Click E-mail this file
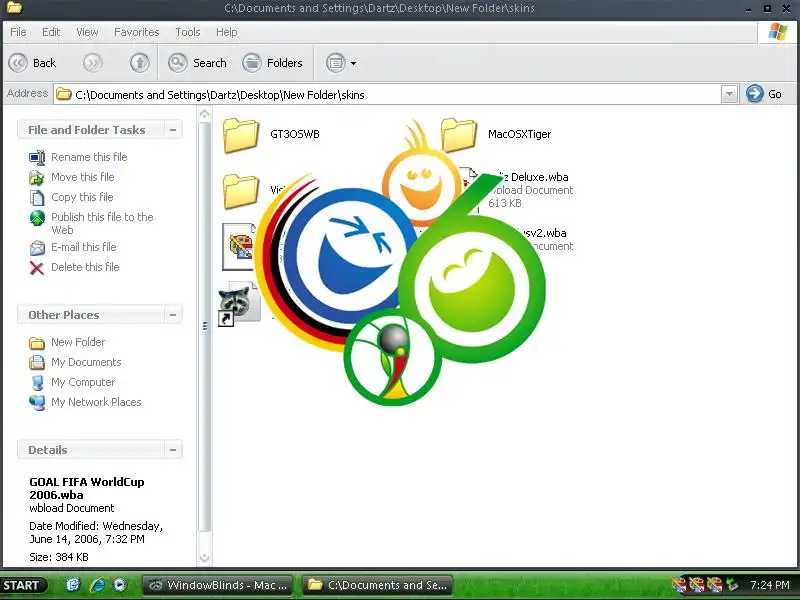 [x=84, y=247]
